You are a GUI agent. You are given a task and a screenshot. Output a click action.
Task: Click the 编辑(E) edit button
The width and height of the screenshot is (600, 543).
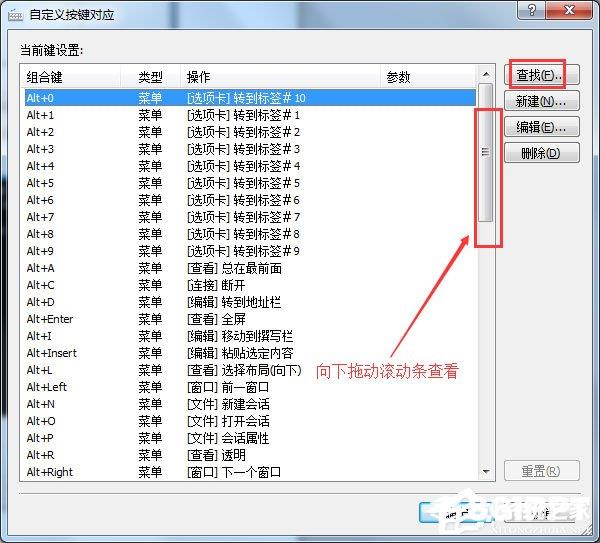pyautogui.click(x=541, y=127)
